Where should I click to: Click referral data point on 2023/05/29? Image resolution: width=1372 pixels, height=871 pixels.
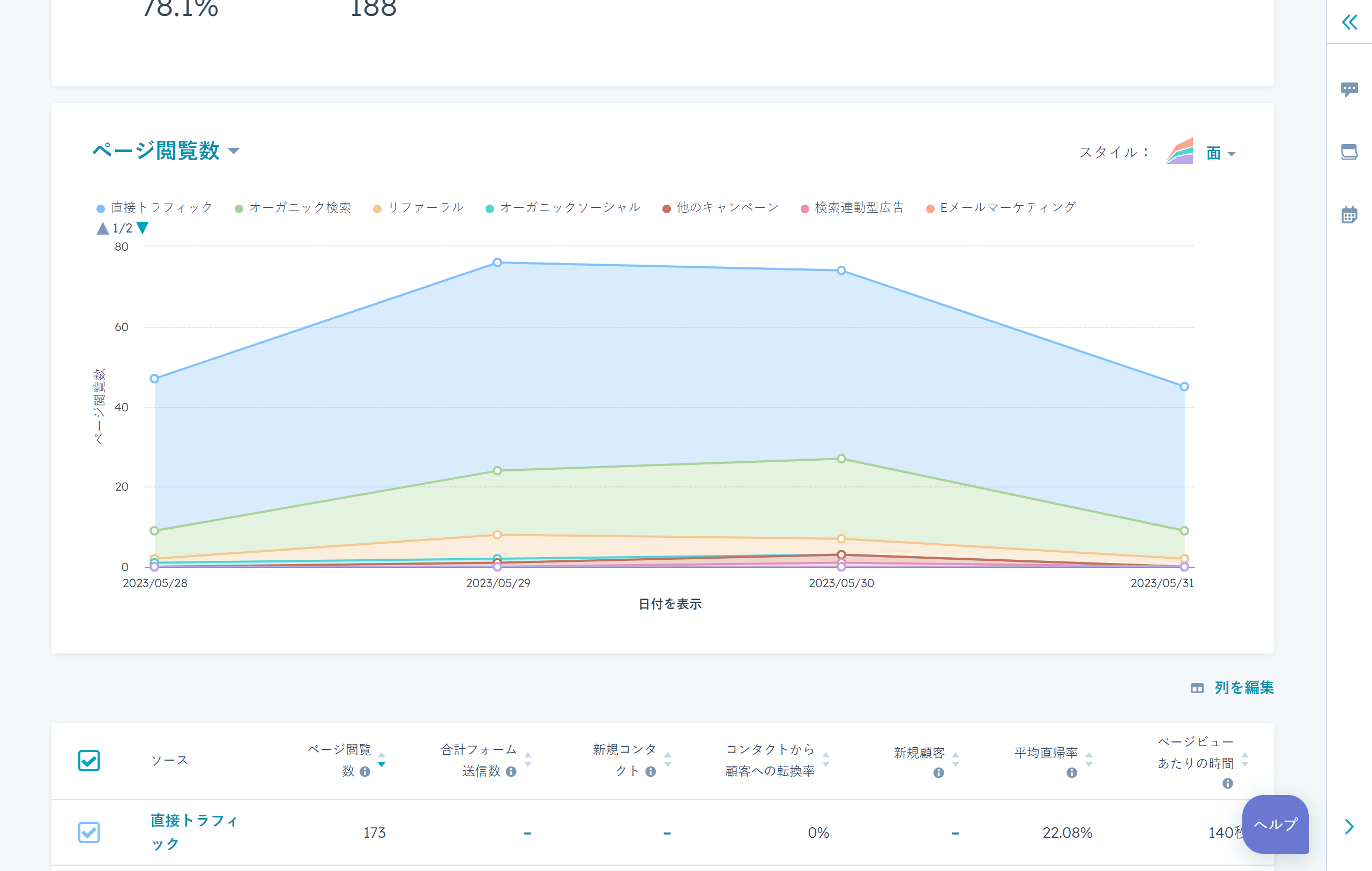[x=497, y=535]
